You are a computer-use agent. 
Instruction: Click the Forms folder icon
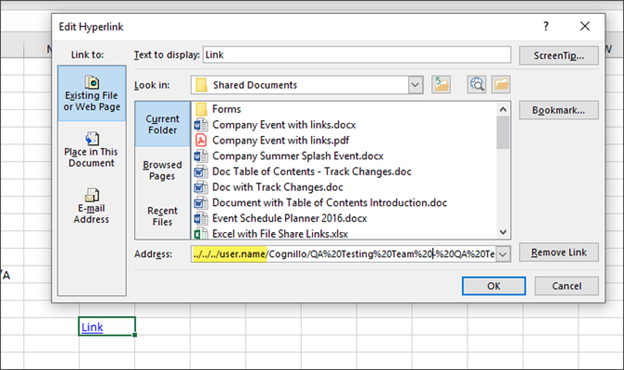click(x=201, y=109)
